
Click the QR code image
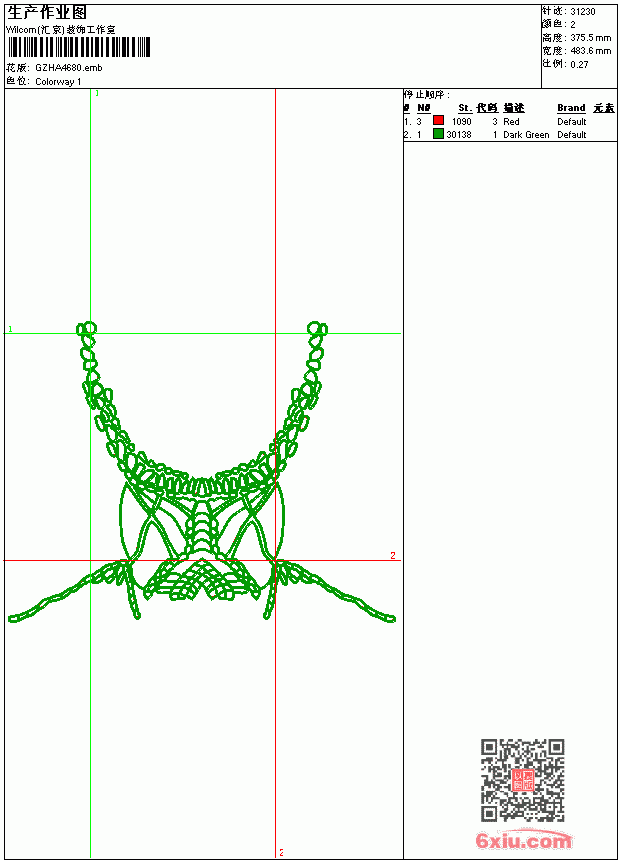click(522, 780)
